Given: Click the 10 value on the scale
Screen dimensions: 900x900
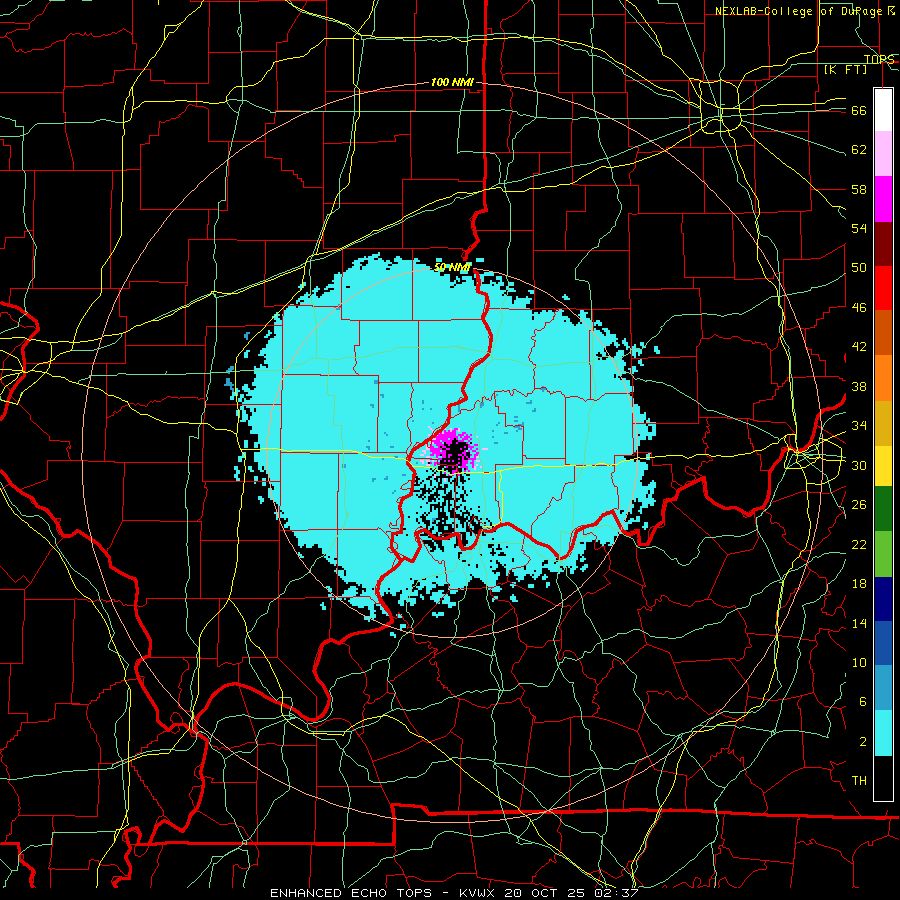Looking at the screenshot, I should point(859,663).
